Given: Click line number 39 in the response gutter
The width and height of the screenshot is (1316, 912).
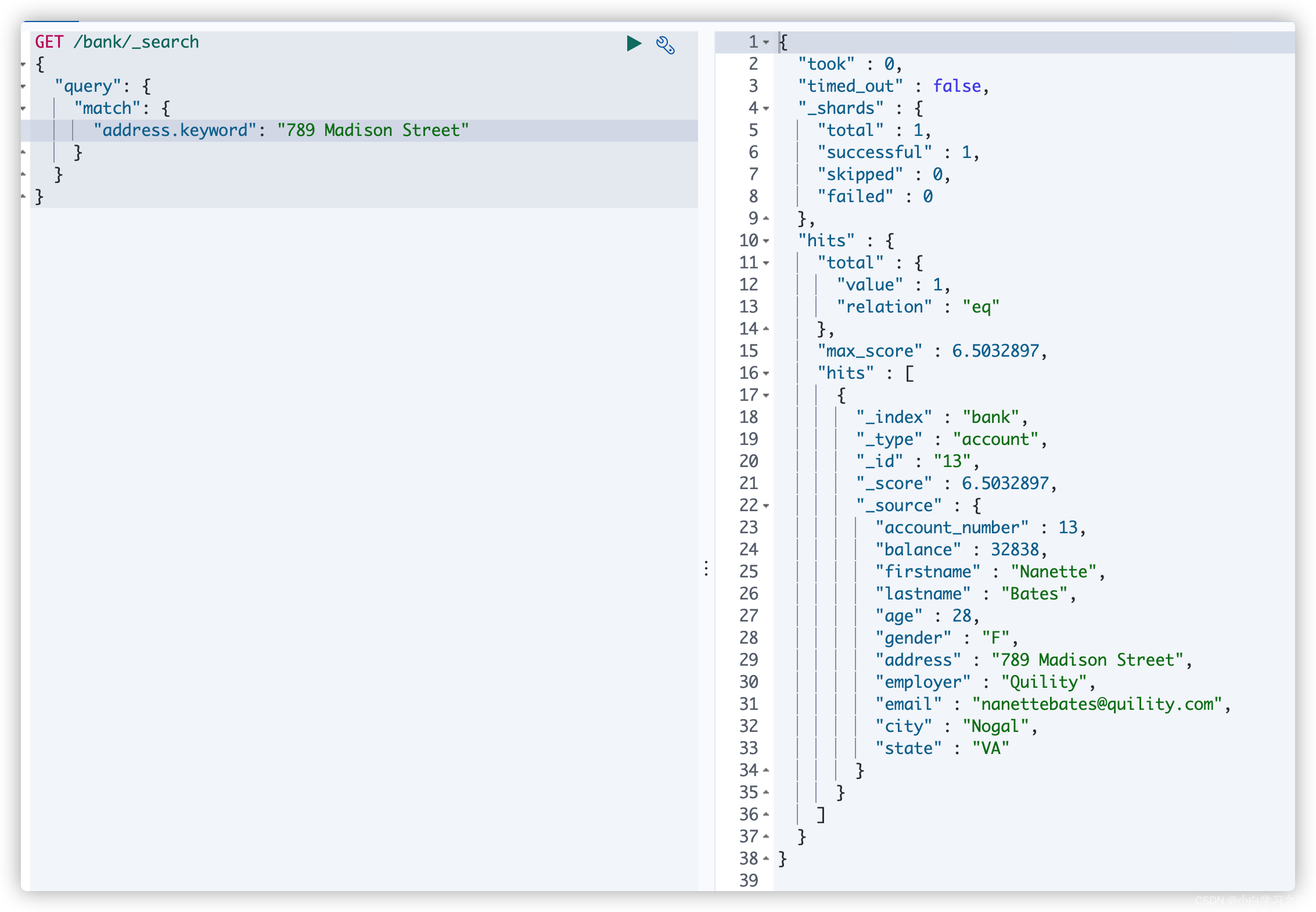Looking at the screenshot, I should point(749,881).
